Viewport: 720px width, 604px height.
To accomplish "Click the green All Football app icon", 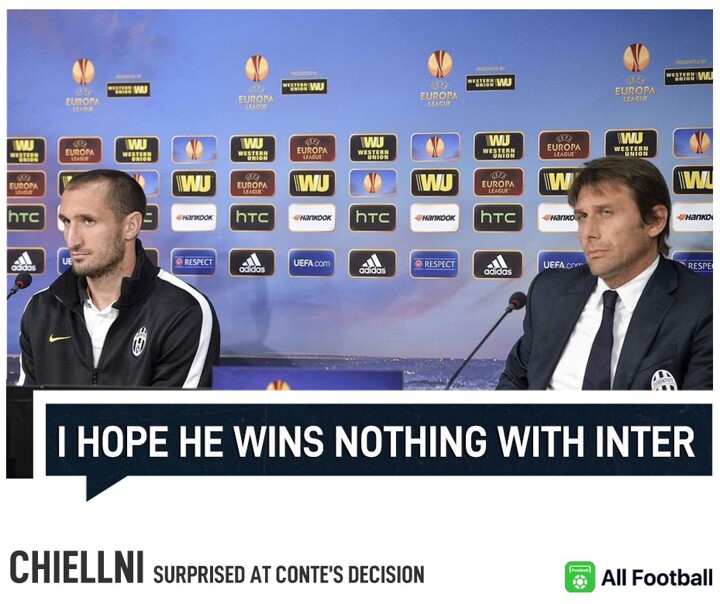I will point(579,576).
